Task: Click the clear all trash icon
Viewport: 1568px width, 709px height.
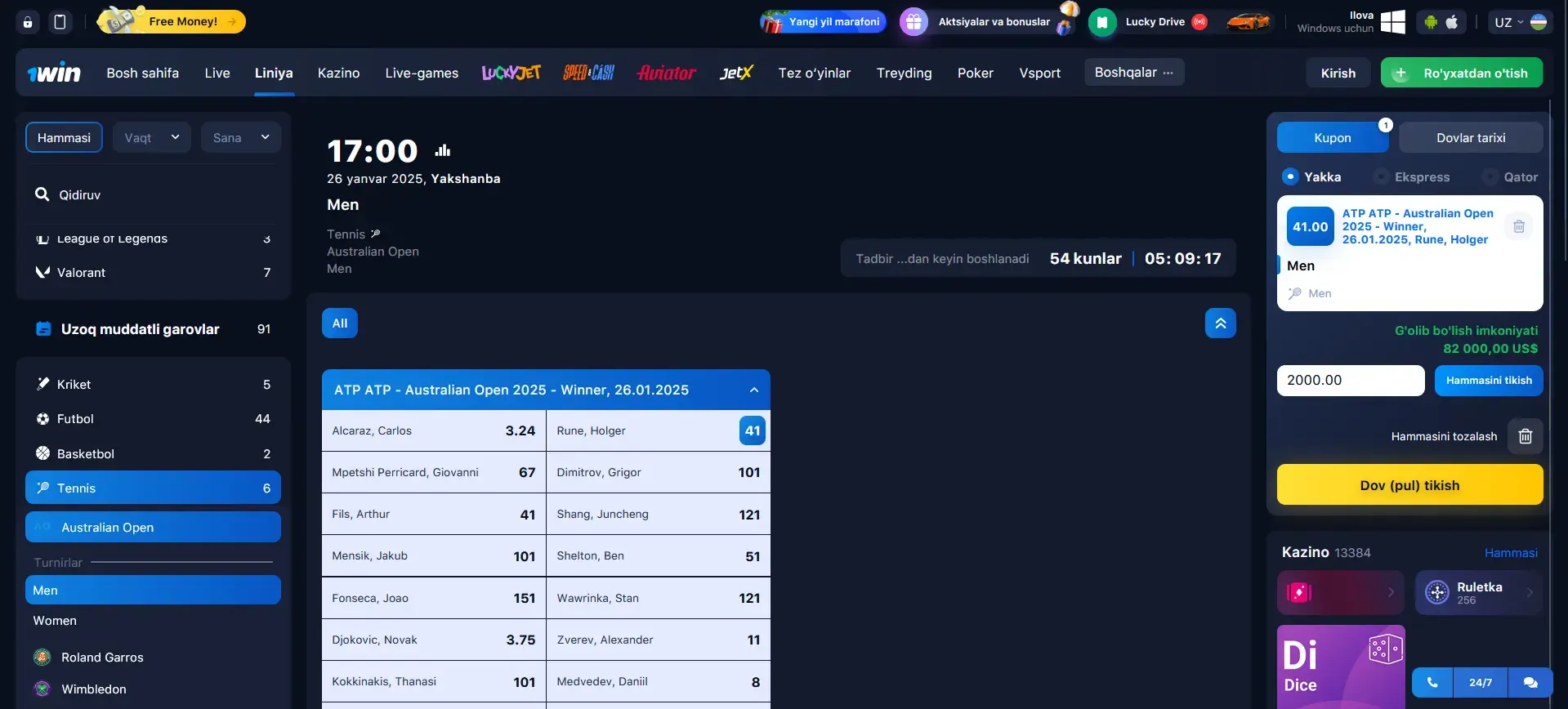Action: [x=1525, y=436]
